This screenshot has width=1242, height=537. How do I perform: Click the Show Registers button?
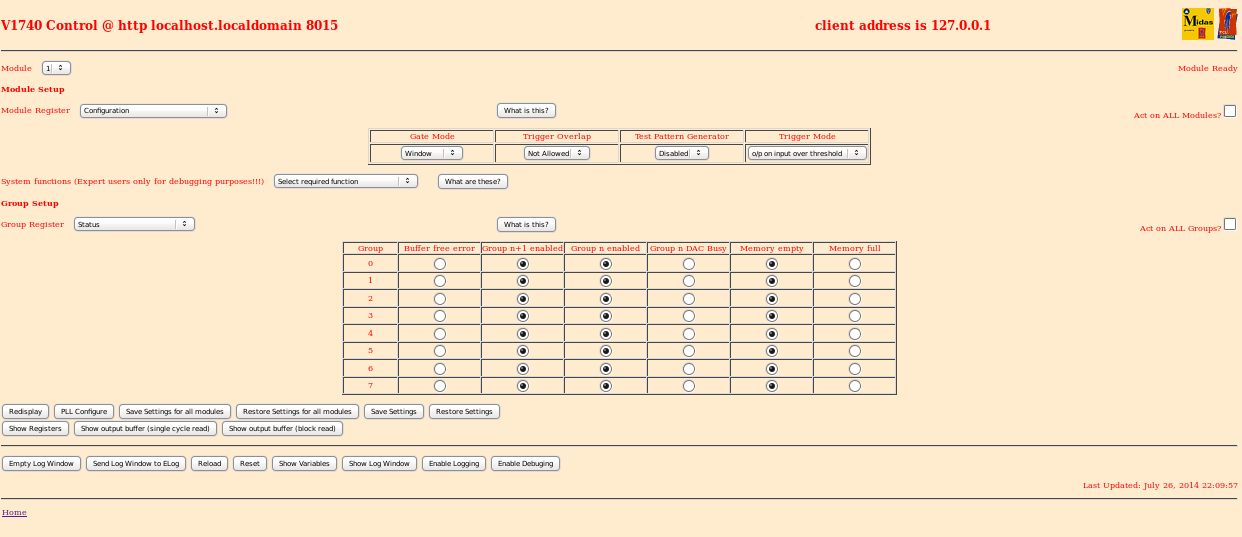coord(36,428)
